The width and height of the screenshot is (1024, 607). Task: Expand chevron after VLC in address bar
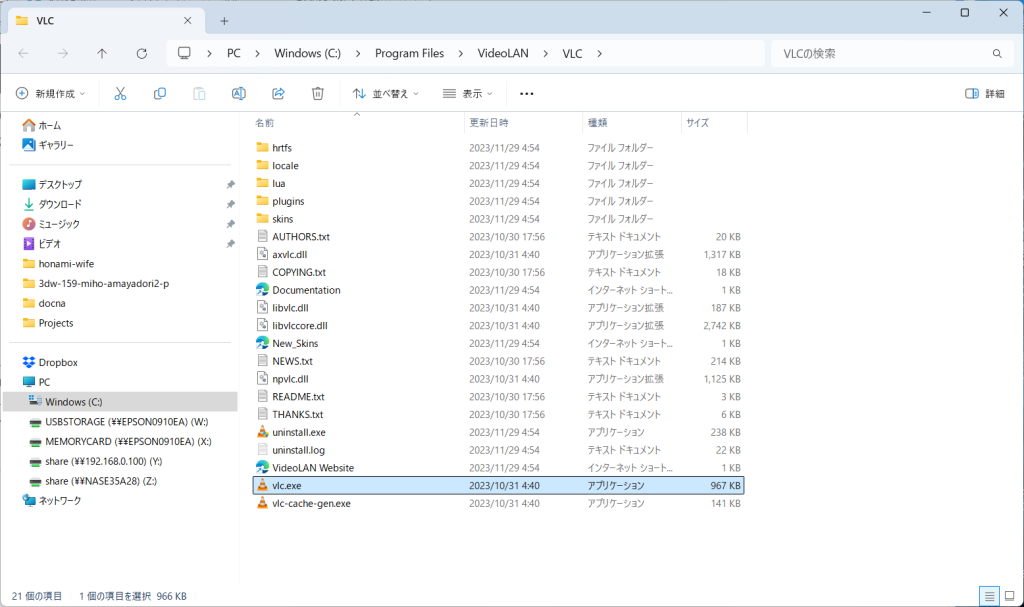[600, 54]
